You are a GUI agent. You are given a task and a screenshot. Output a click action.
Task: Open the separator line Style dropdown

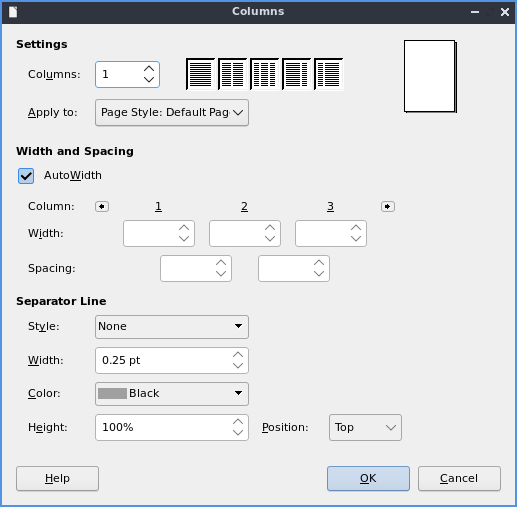[x=172, y=327]
